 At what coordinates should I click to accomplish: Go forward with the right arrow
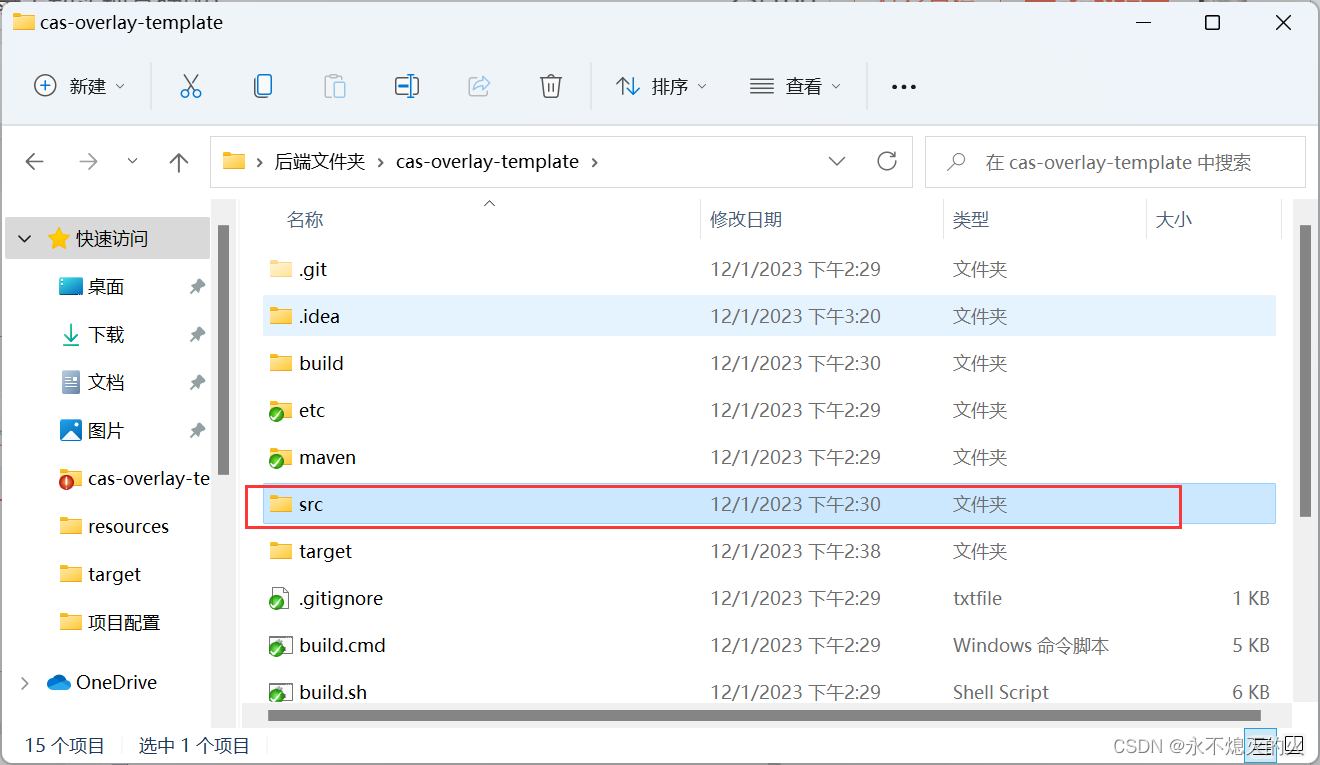point(88,162)
